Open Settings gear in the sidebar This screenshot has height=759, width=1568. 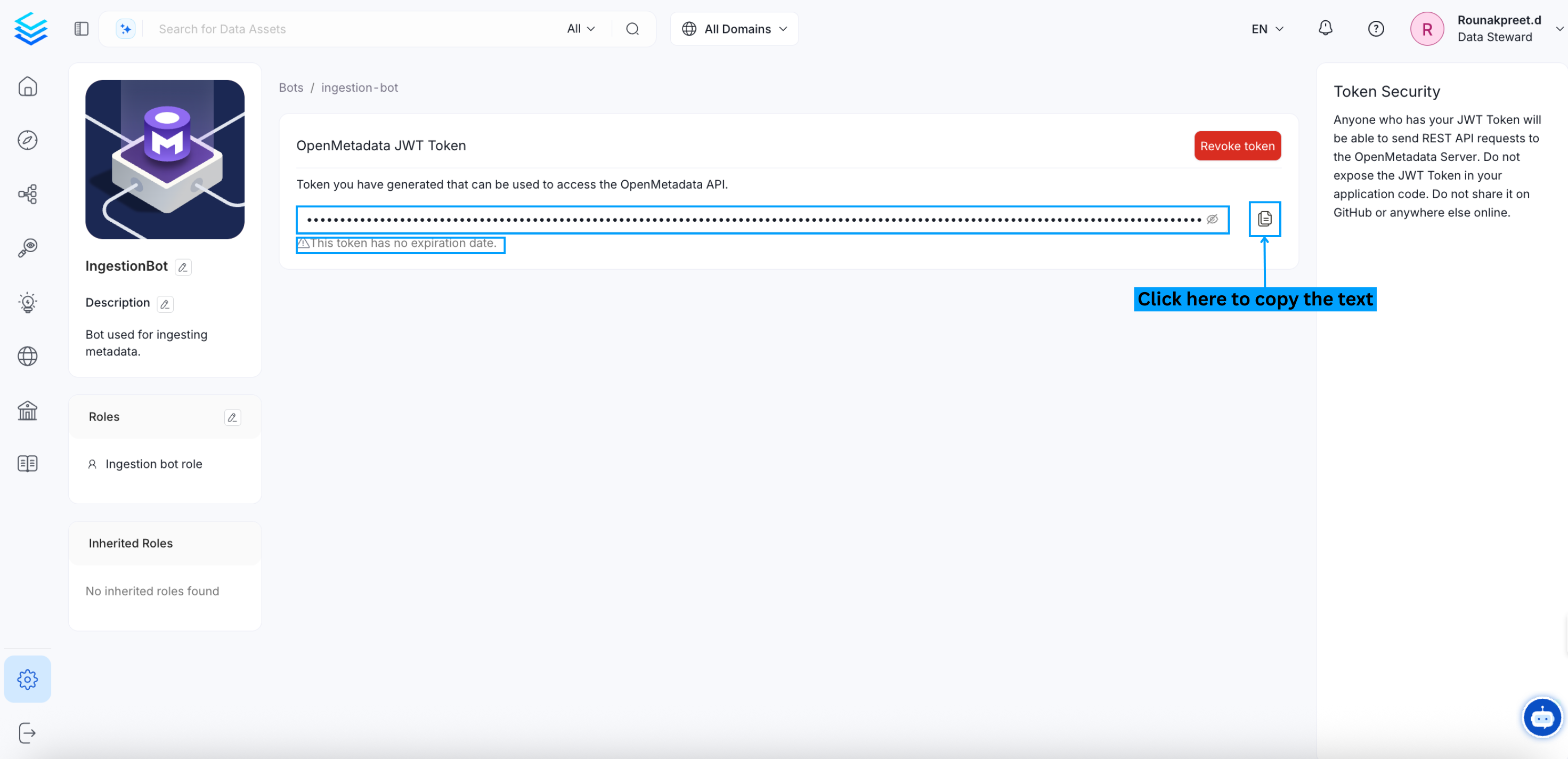point(27,679)
